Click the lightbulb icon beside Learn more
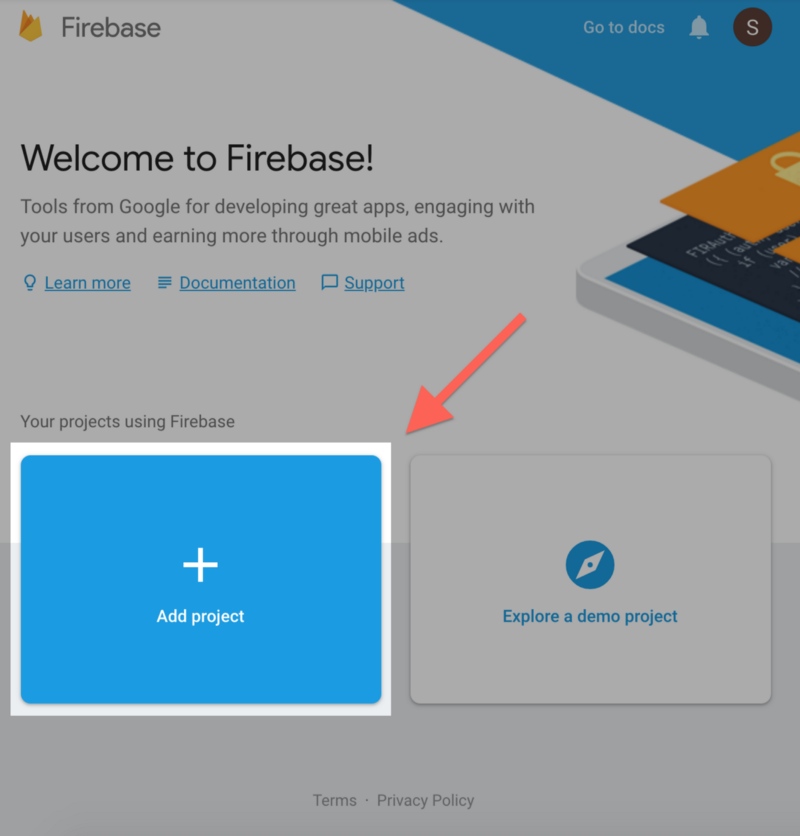This screenshot has height=836, width=800. tap(30, 283)
